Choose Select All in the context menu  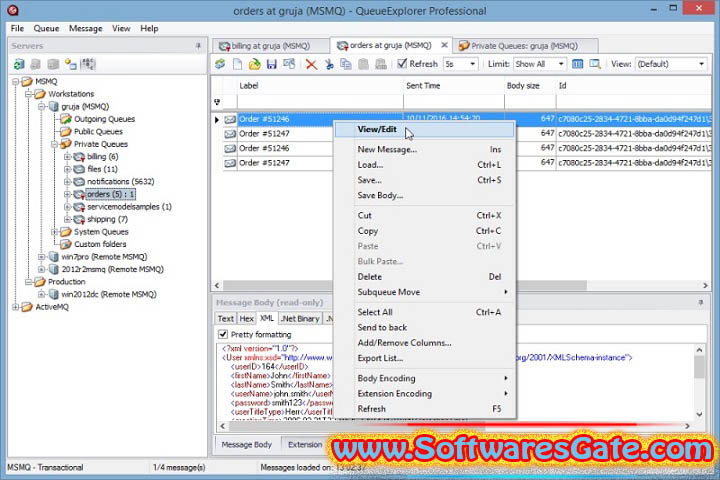click(424, 312)
